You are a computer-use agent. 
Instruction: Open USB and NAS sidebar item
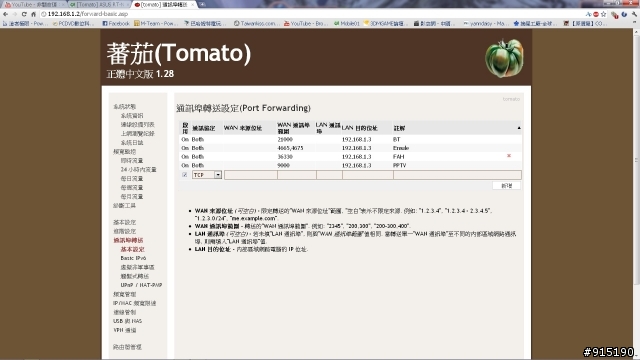pyautogui.click(x=127, y=321)
